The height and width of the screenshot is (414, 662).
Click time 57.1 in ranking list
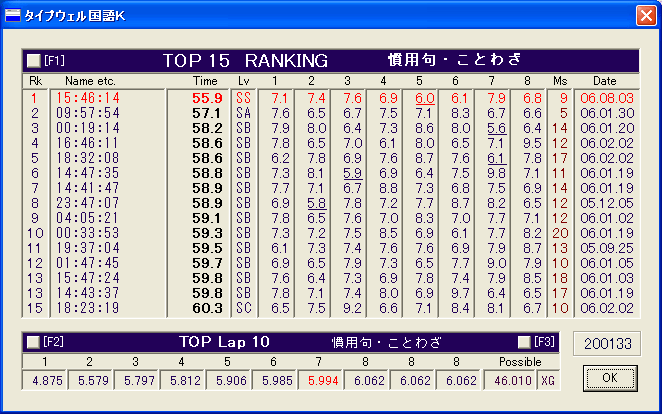207,113
